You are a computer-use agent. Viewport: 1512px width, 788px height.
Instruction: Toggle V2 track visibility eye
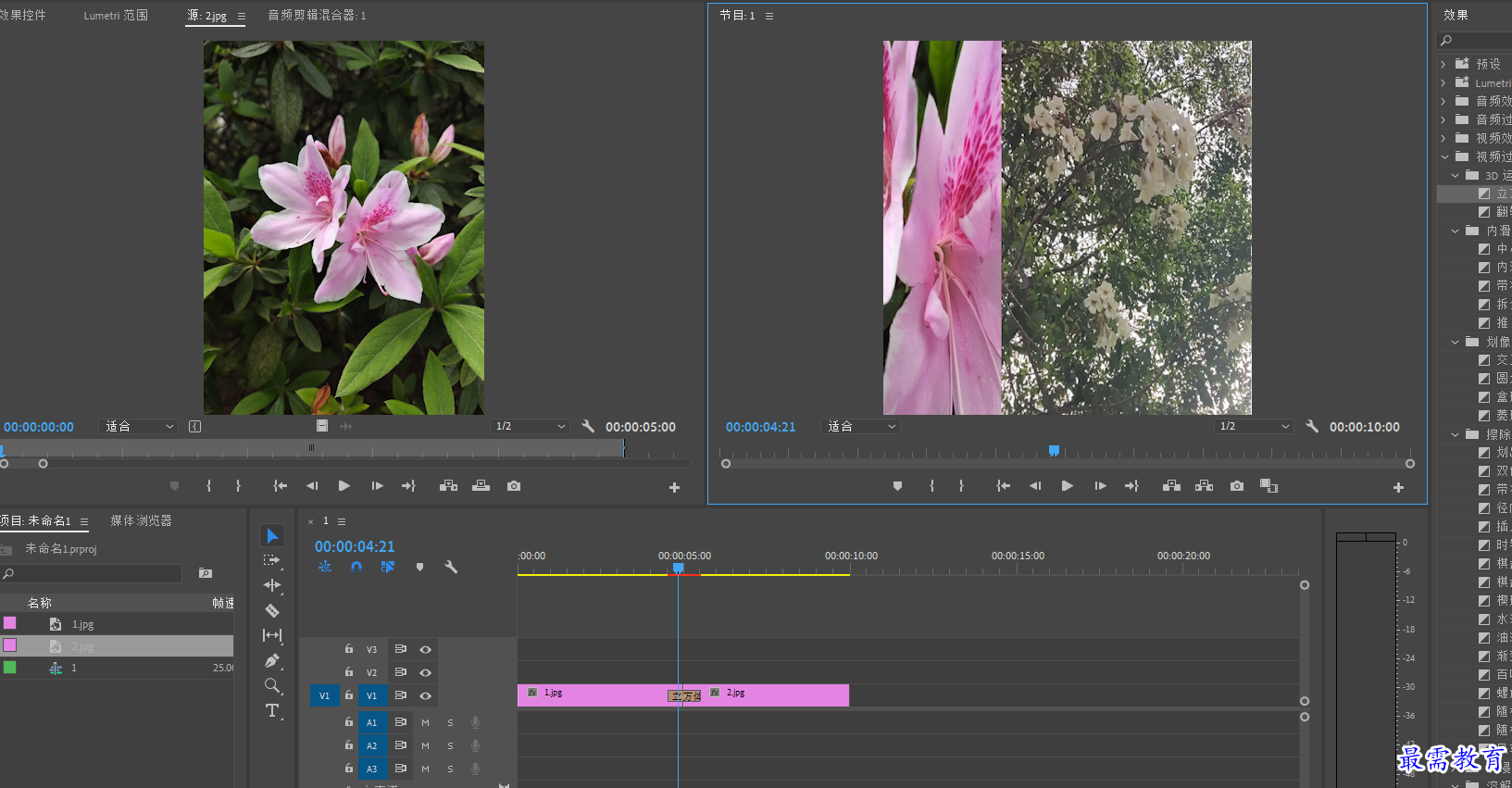(425, 672)
